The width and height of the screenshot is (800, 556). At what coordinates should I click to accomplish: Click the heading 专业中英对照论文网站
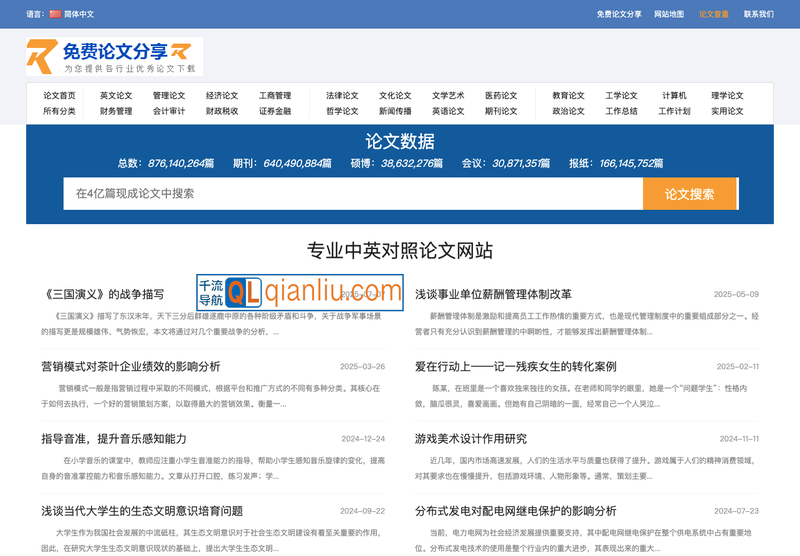400,250
